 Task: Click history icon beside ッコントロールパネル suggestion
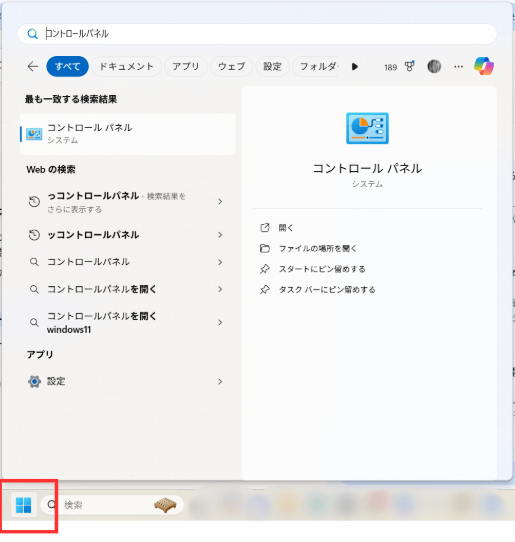coord(34,235)
